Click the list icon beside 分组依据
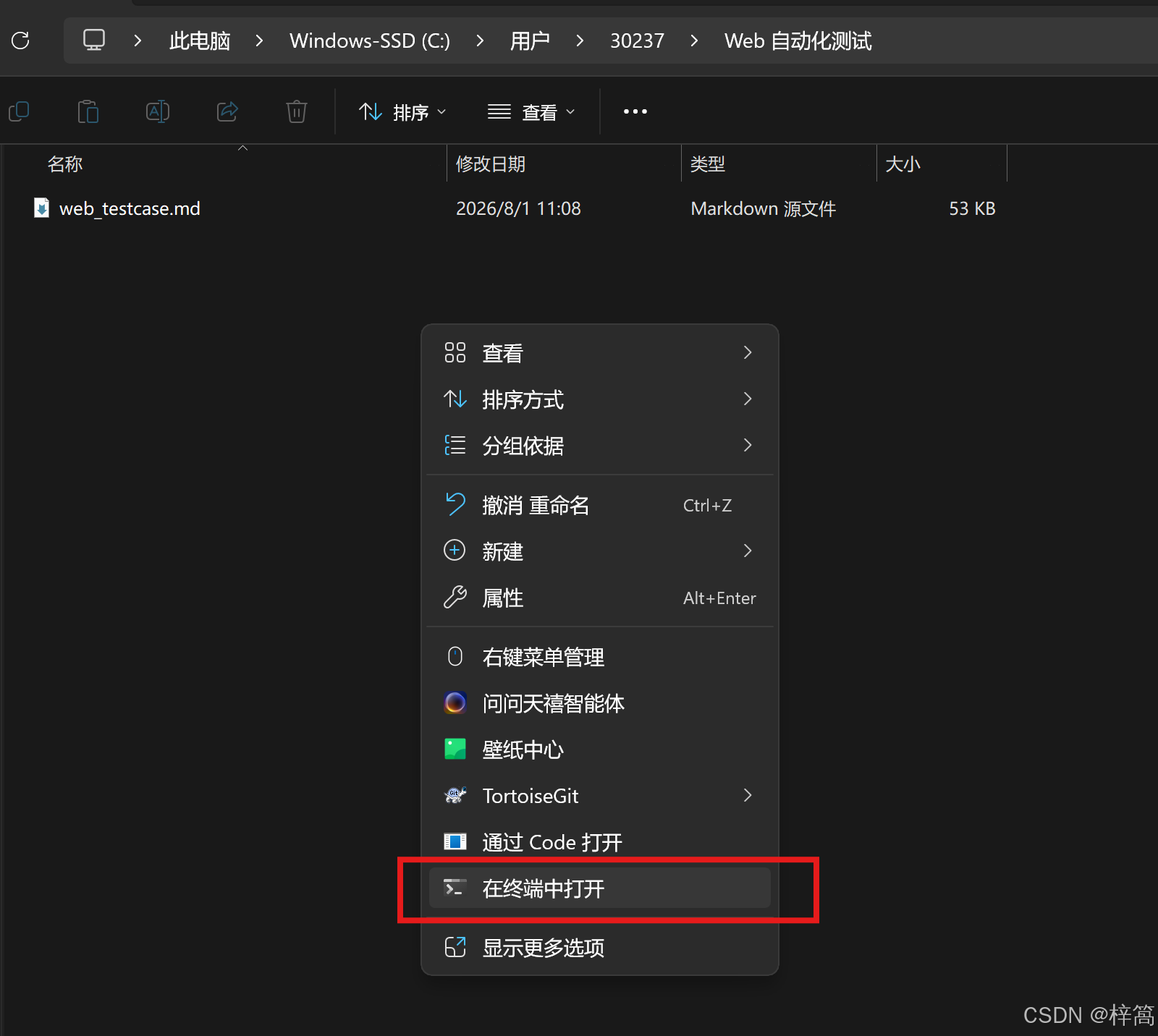 tap(455, 445)
